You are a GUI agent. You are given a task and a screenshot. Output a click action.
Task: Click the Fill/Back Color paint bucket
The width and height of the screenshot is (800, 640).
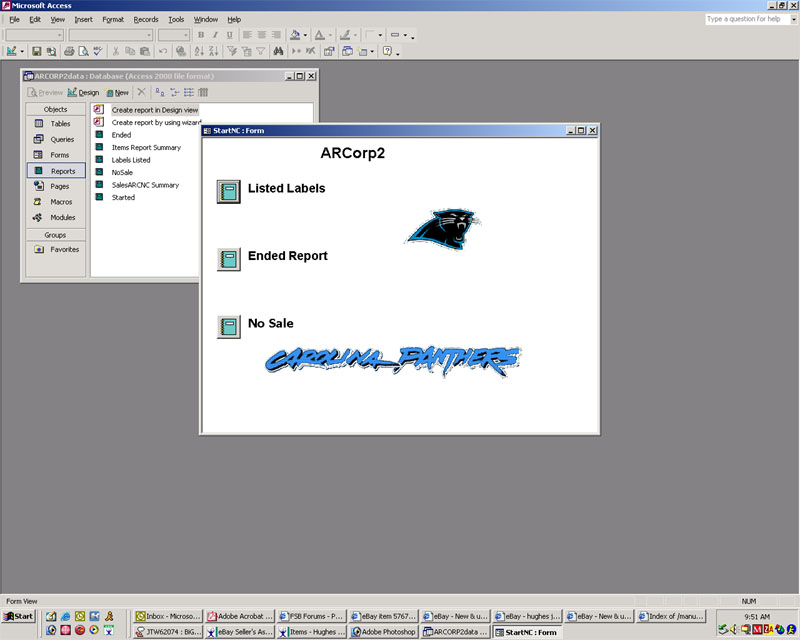pyautogui.click(x=295, y=35)
